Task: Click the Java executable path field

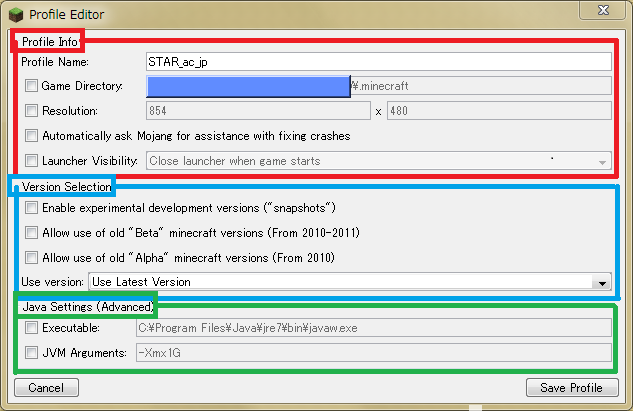Action: [x=372, y=327]
